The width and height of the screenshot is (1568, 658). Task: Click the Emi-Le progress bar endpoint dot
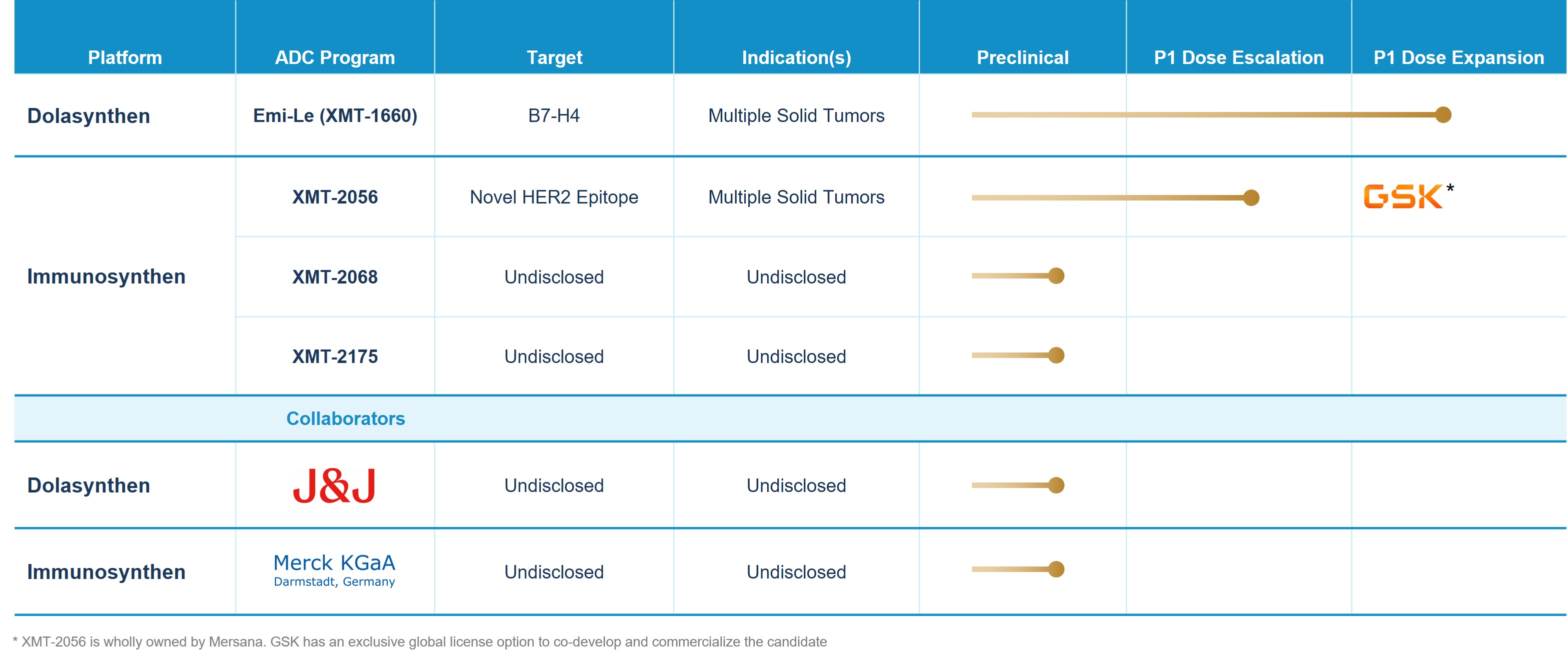[x=1443, y=115]
